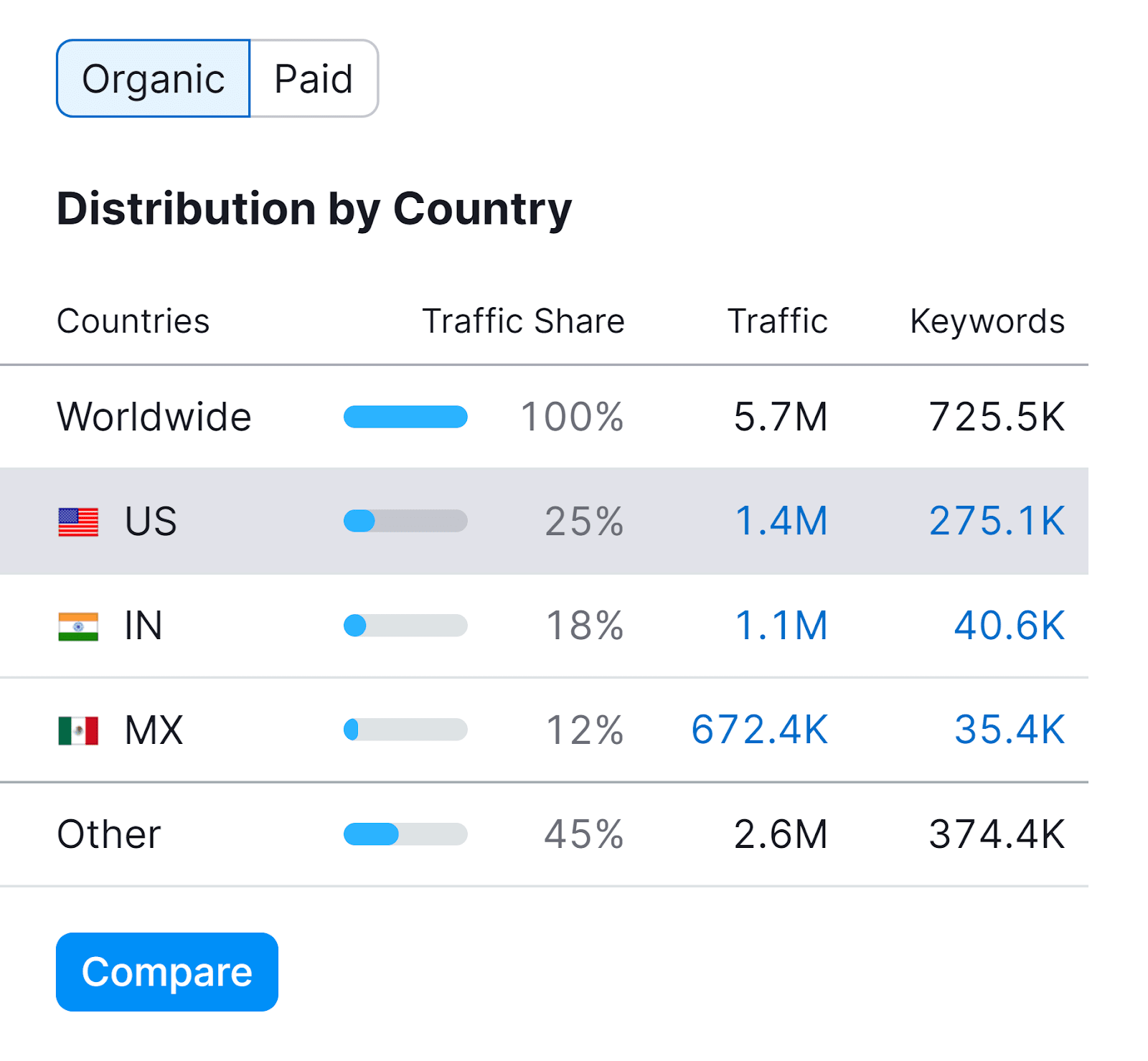Click the Traffic Share column header
1148x1061 pixels.
(x=523, y=321)
